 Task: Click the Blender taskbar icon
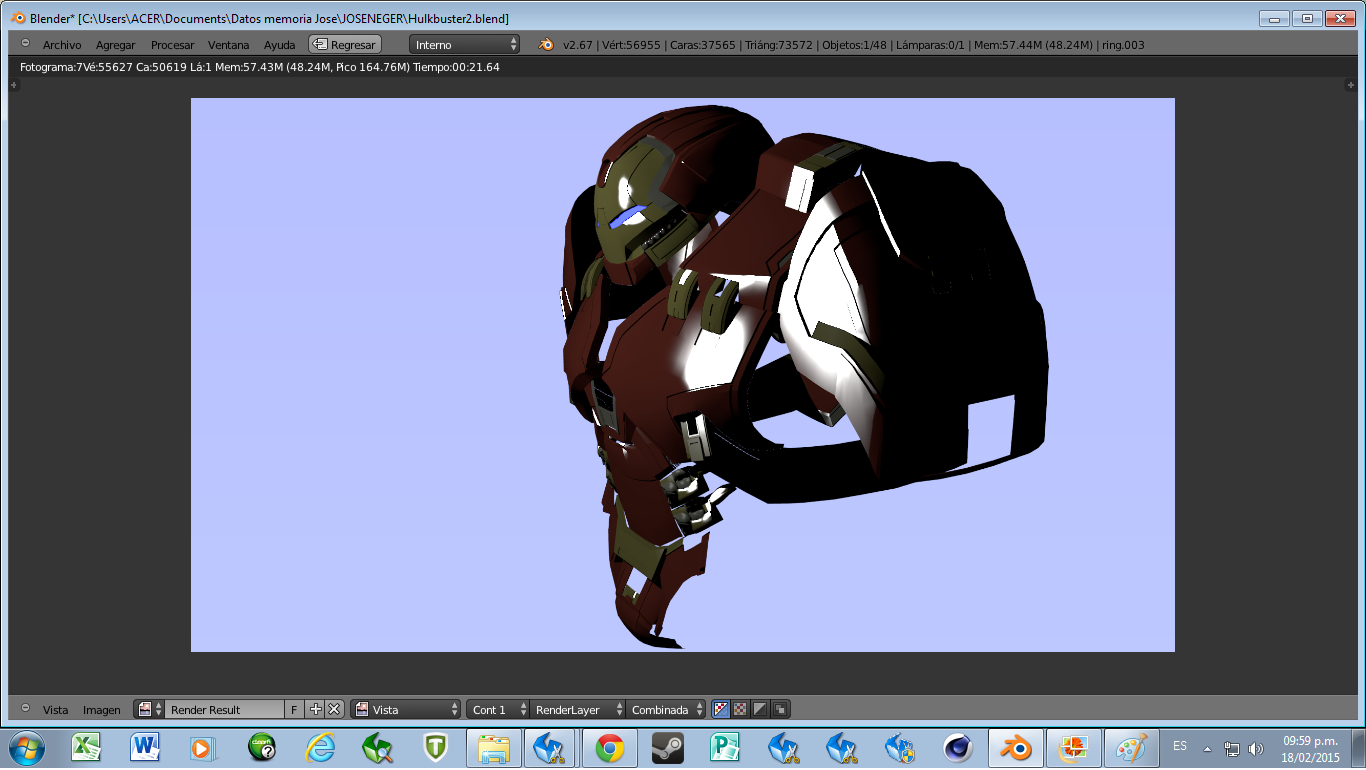pos(1017,747)
